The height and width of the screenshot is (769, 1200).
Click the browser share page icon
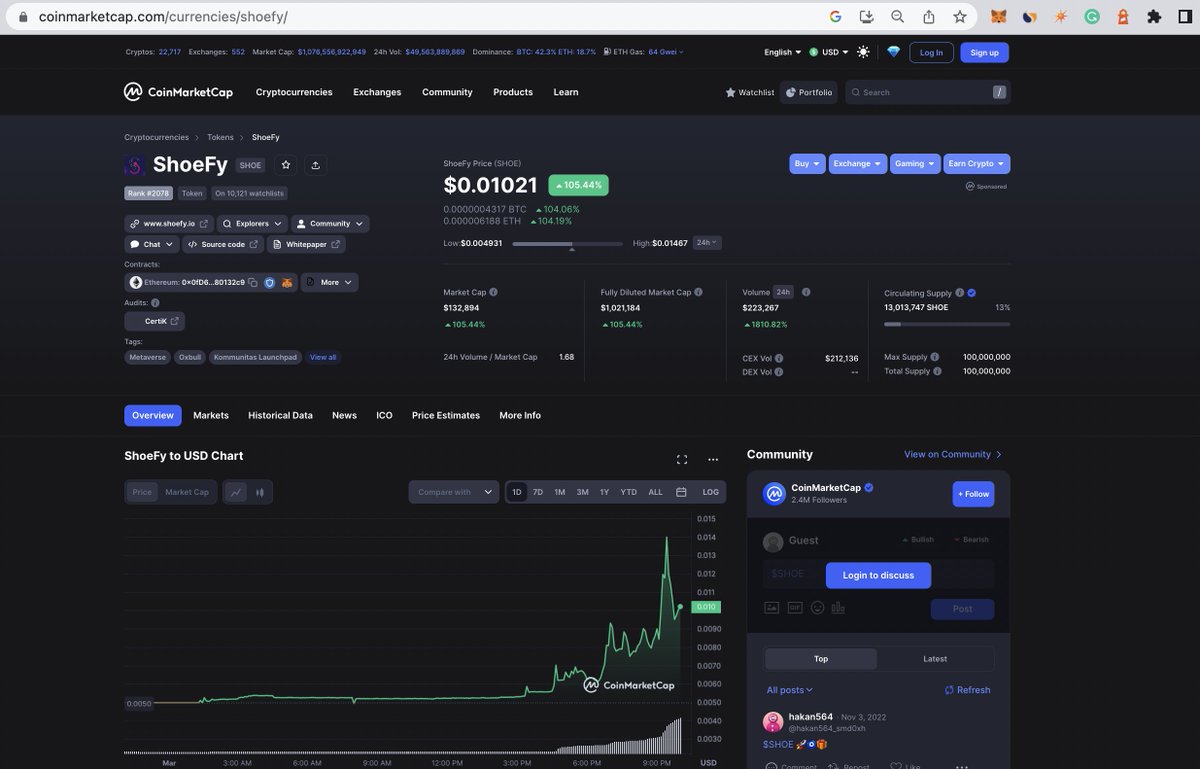929,17
